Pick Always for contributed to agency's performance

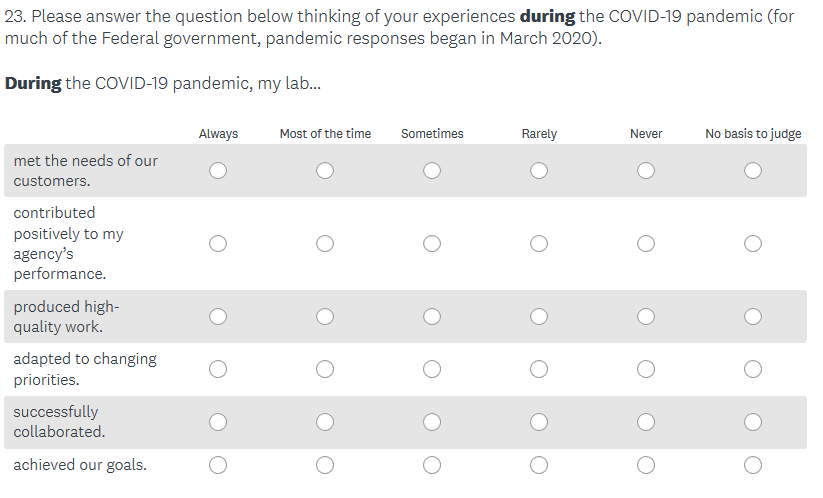(x=218, y=243)
